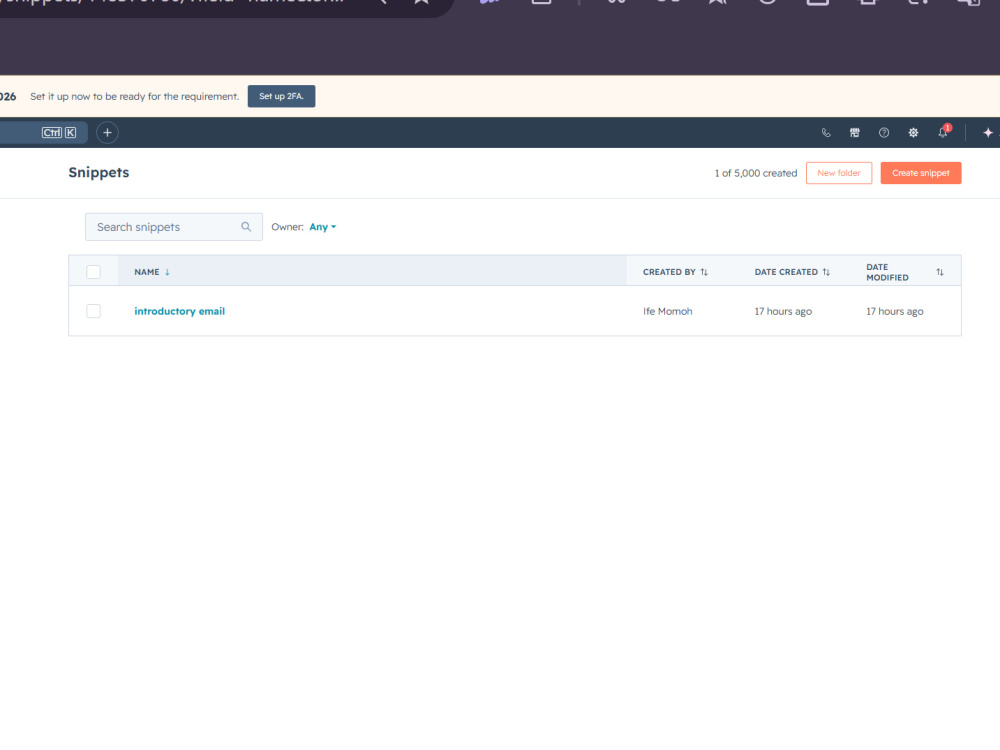Click the Set up 2FA button
The height and width of the screenshot is (750, 1000).
tap(281, 96)
